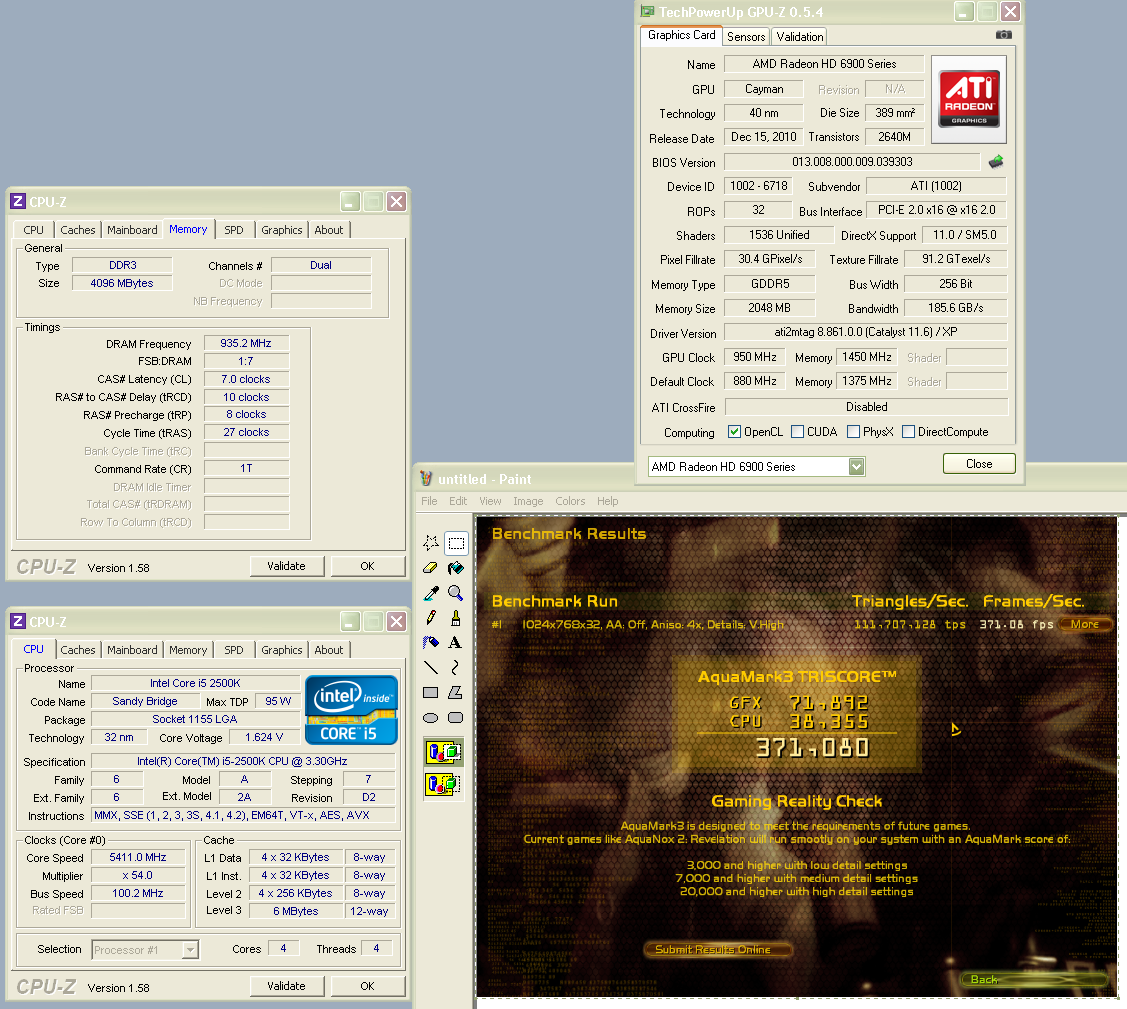Open the AMD Radeon HD 6900 Series dropdown
Image resolution: width=1127 pixels, height=1009 pixels.
[x=856, y=466]
